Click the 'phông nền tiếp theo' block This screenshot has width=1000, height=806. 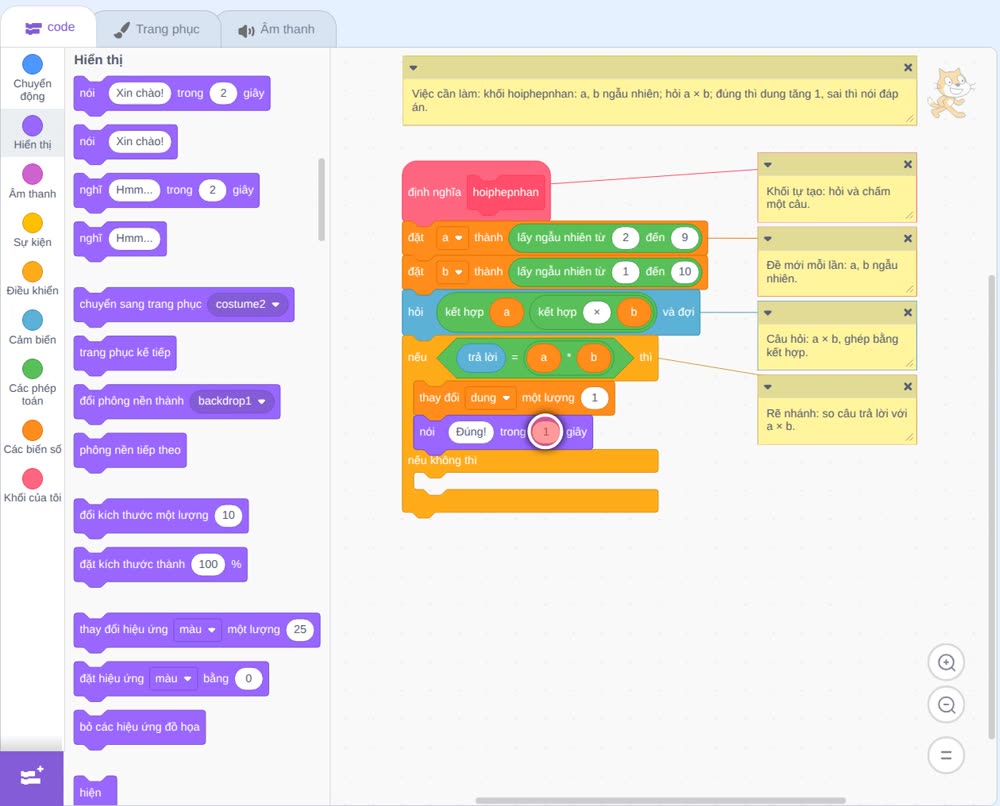click(130, 450)
